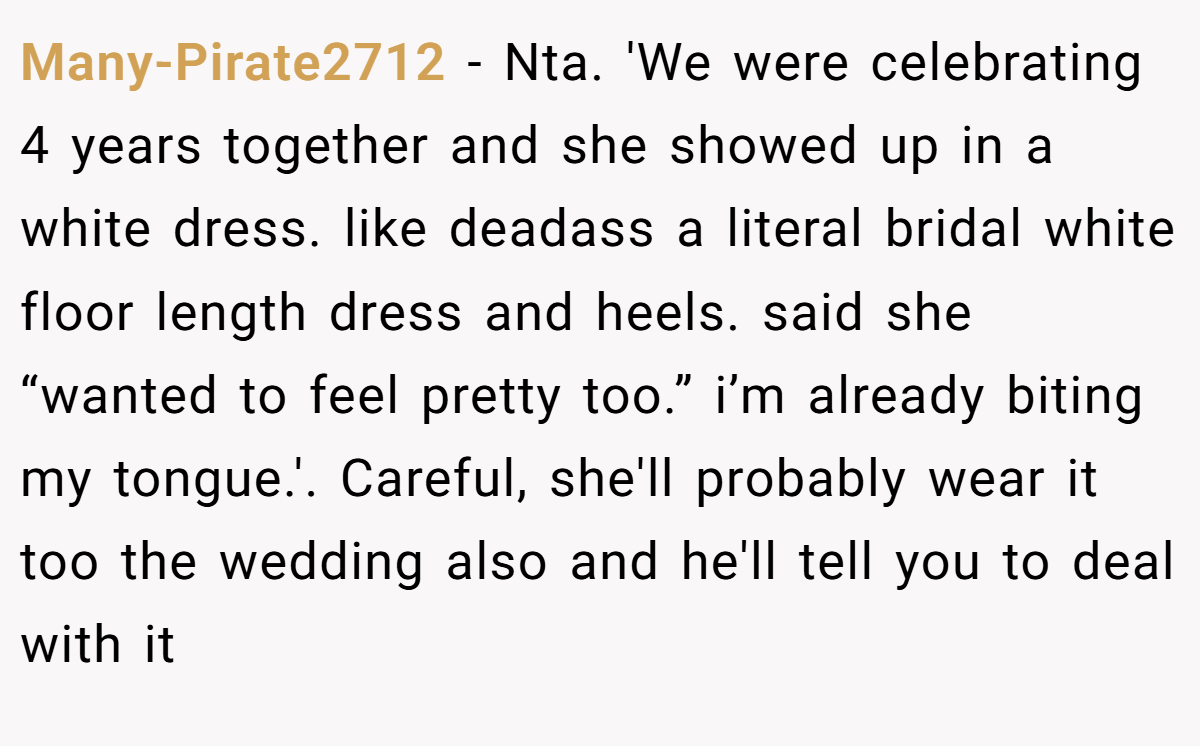Click the word "deal" in the comment
The image size is (1200, 746).
1123,564
